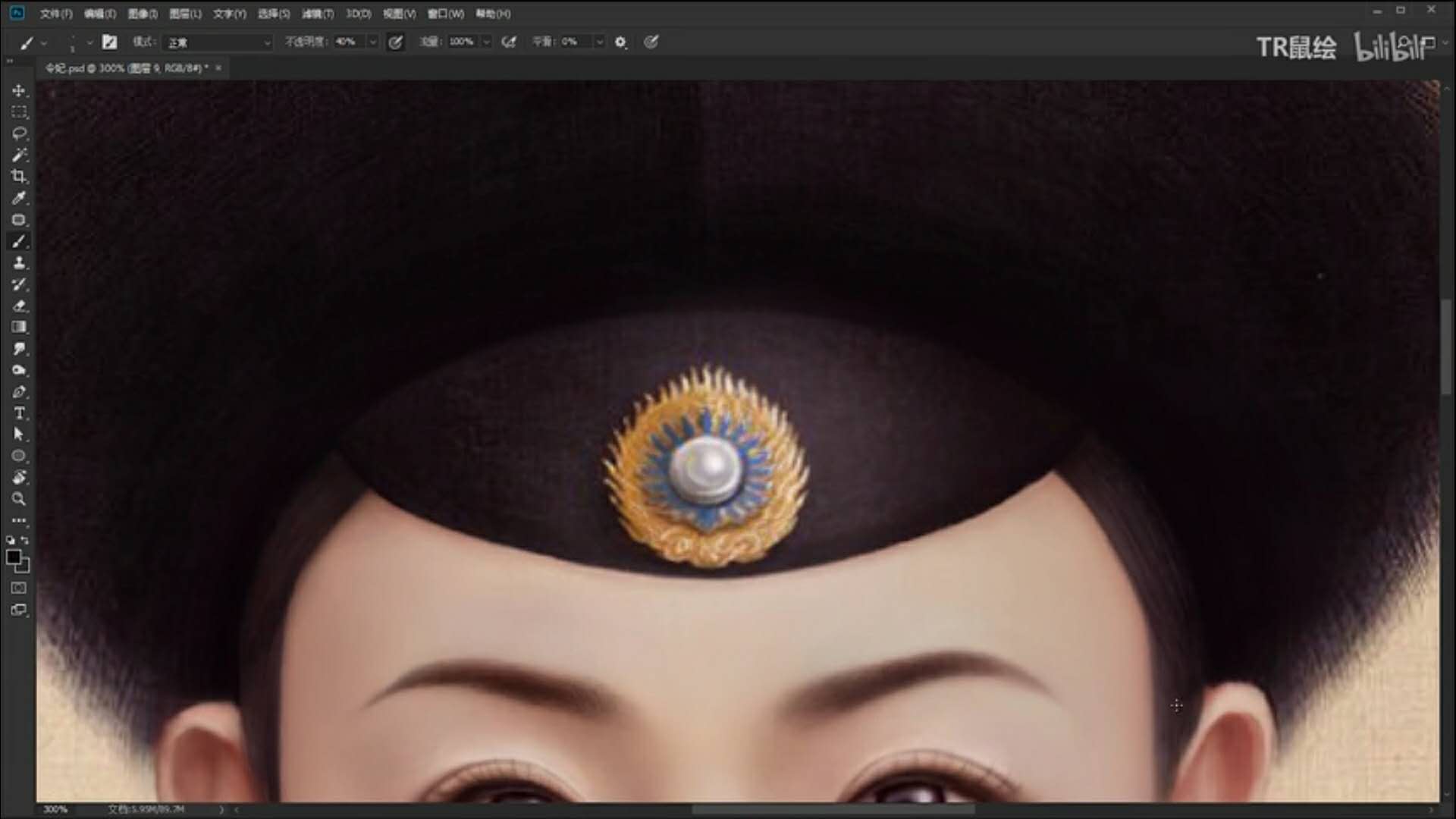Select the Rectangular Marquee tool

19,112
